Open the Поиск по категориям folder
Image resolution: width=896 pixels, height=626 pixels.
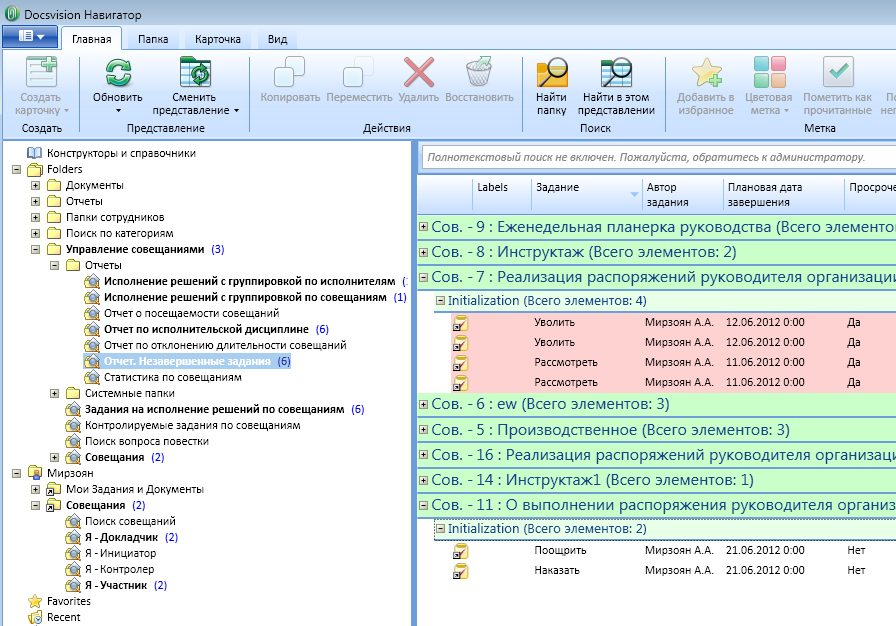119,233
